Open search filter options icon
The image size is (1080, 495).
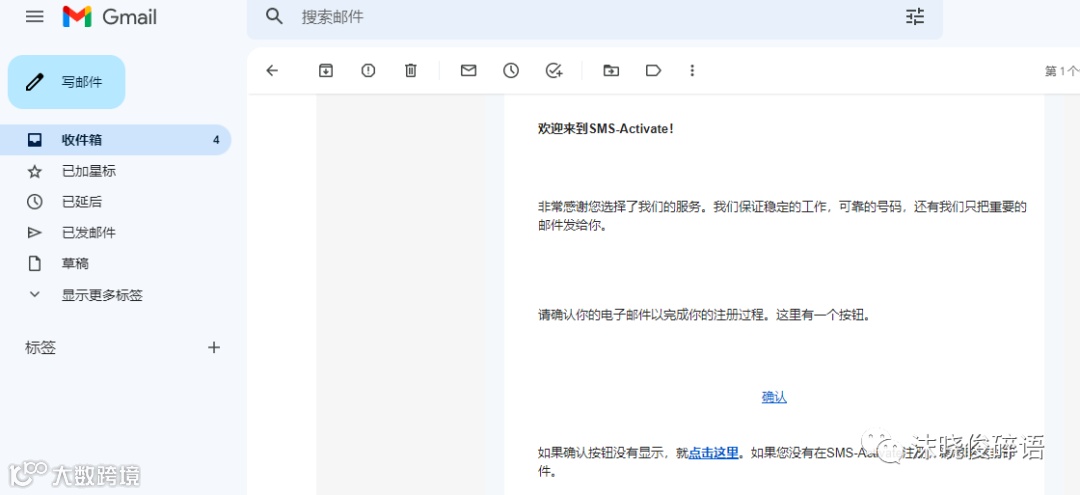click(x=915, y=17)
